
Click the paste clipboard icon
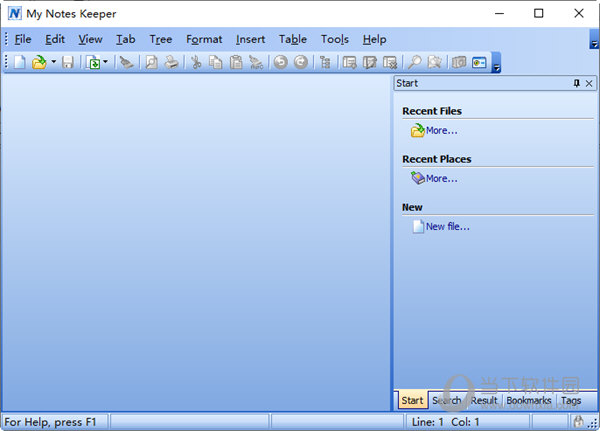236,62
